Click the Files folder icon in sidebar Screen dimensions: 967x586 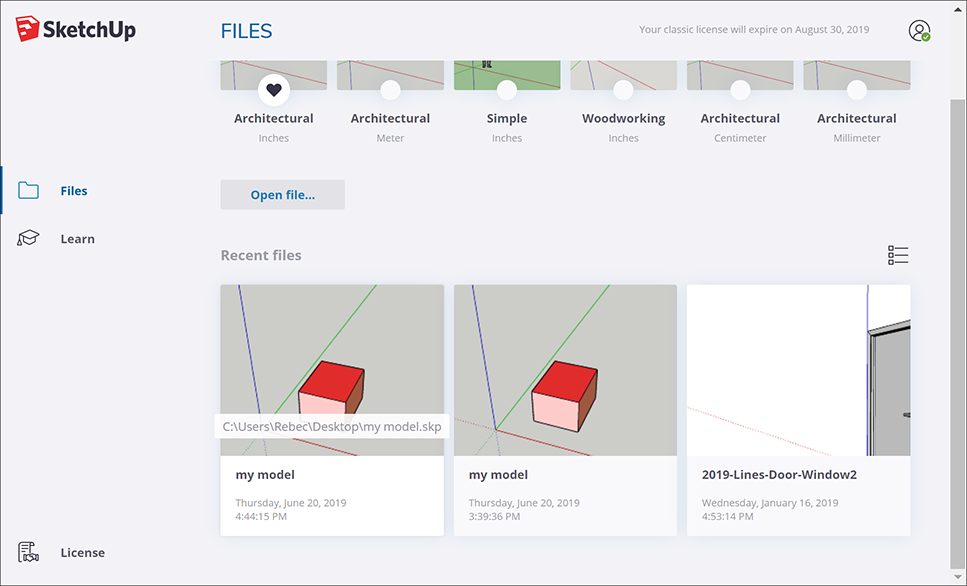[28, 191]
